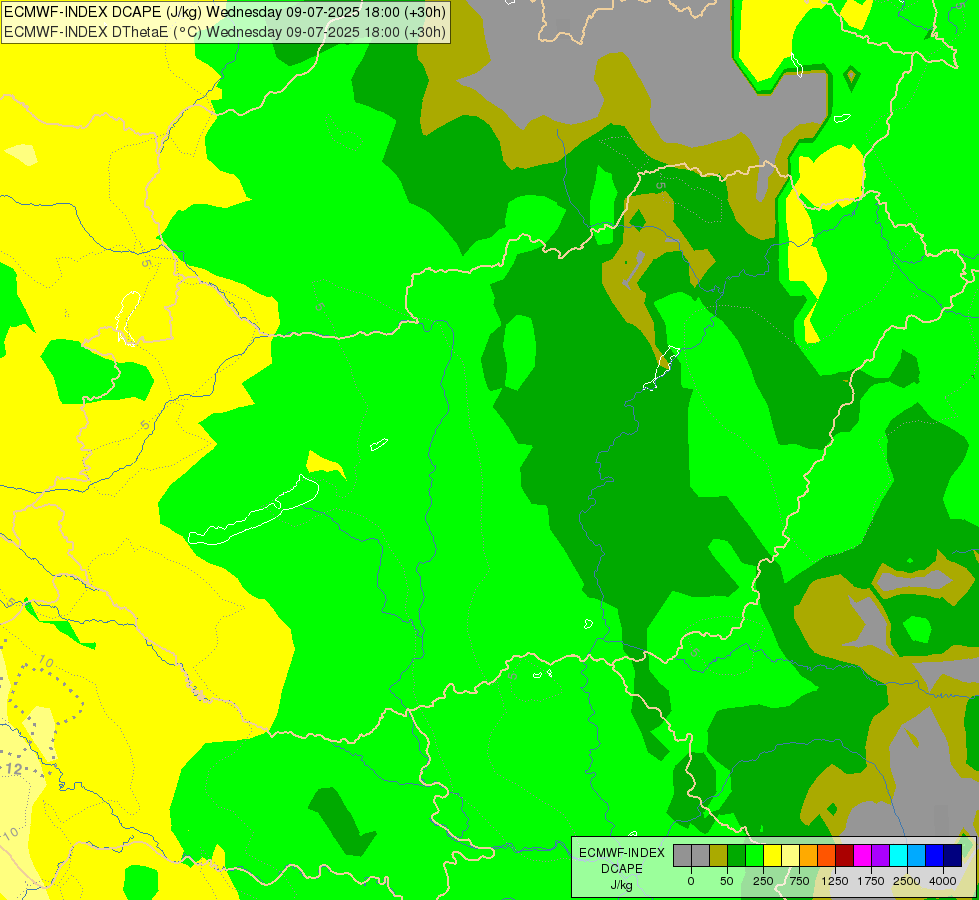The width and height of the screenshot is (979, 900).
Task: Click the navy legend swatch
Action: click(x=953, y=855)
